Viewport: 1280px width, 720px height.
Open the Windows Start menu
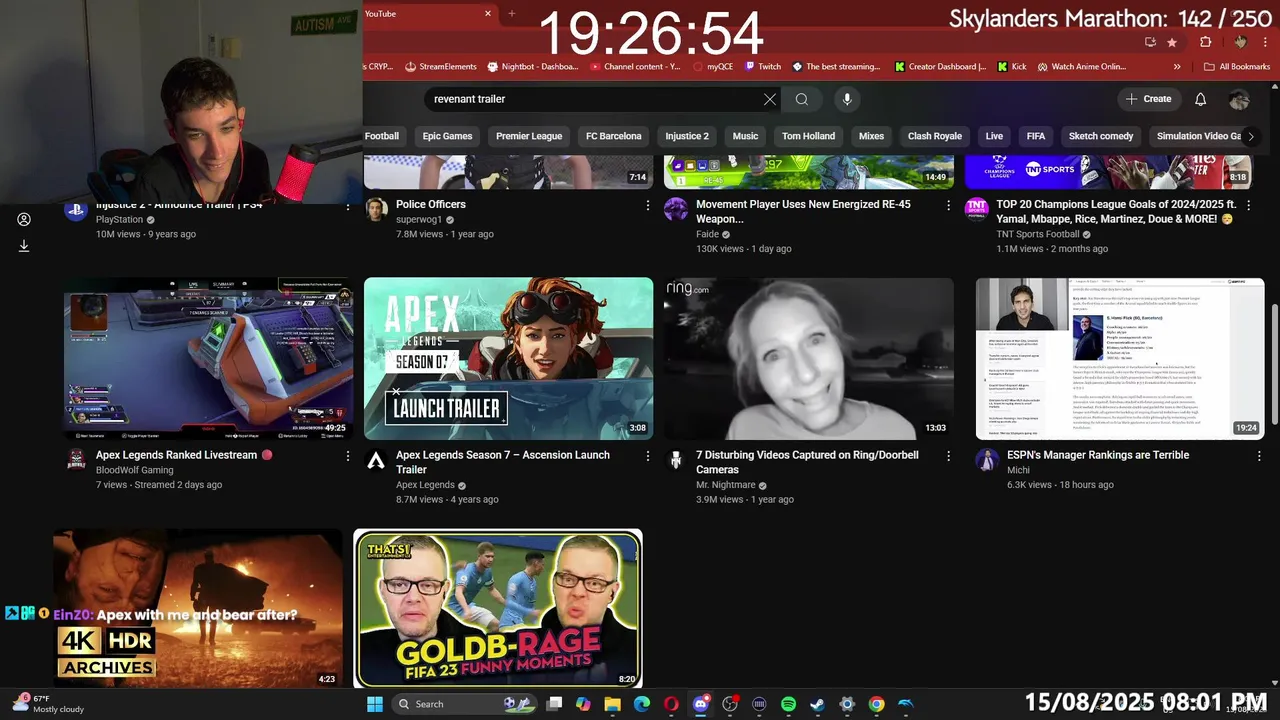point(375,704)
